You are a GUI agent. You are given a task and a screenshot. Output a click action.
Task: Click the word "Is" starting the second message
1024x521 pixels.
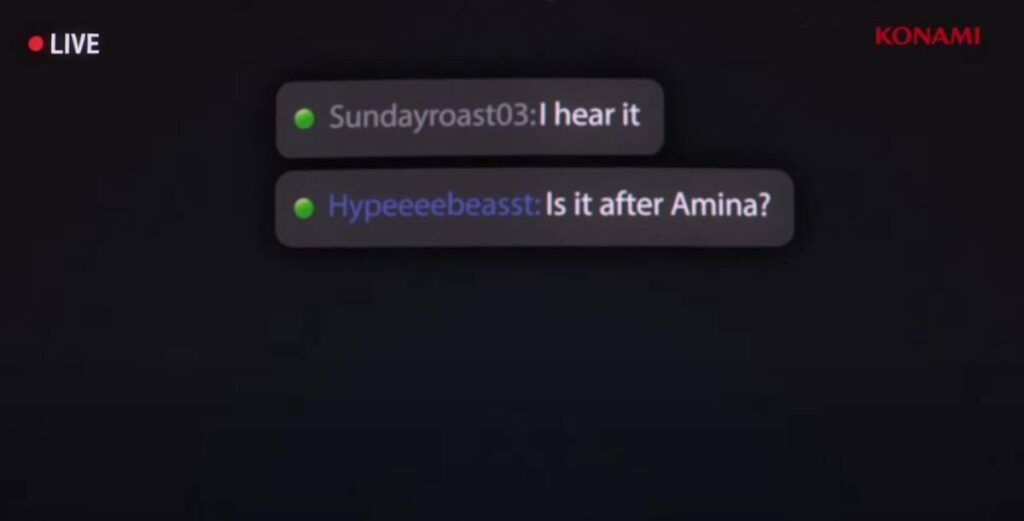(554, 204)
